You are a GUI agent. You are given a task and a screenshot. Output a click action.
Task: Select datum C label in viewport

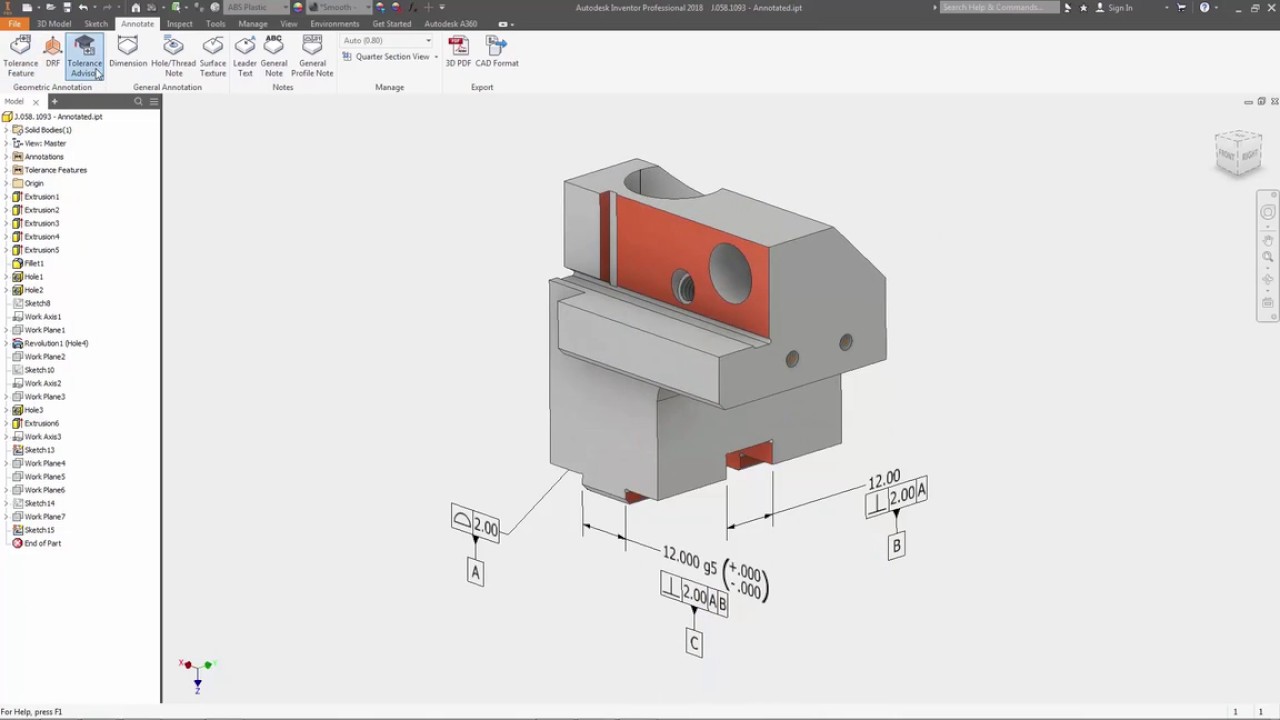(694, 642)
